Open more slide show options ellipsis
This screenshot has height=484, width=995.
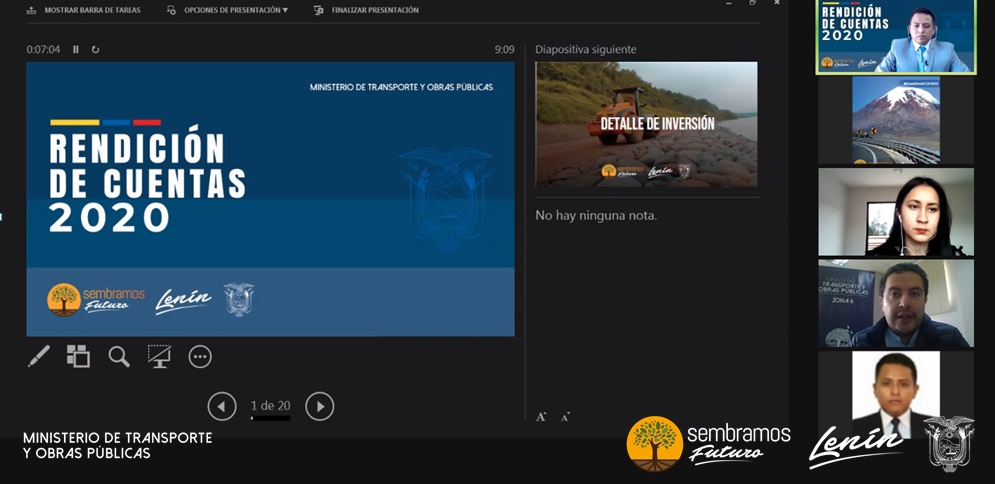click(x=200, y=356)
